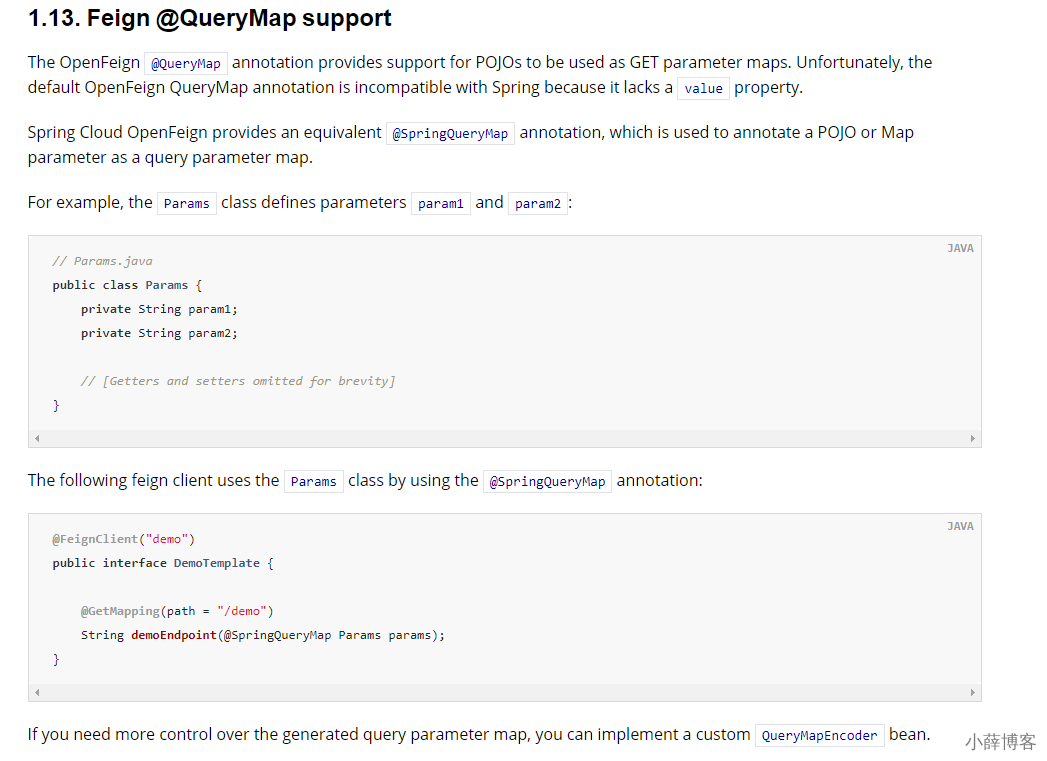The height and width of the screenshot is (761, 1047).
Task: Click right scroll arrow of DemoTemplate code block
Action: [972, 692]
